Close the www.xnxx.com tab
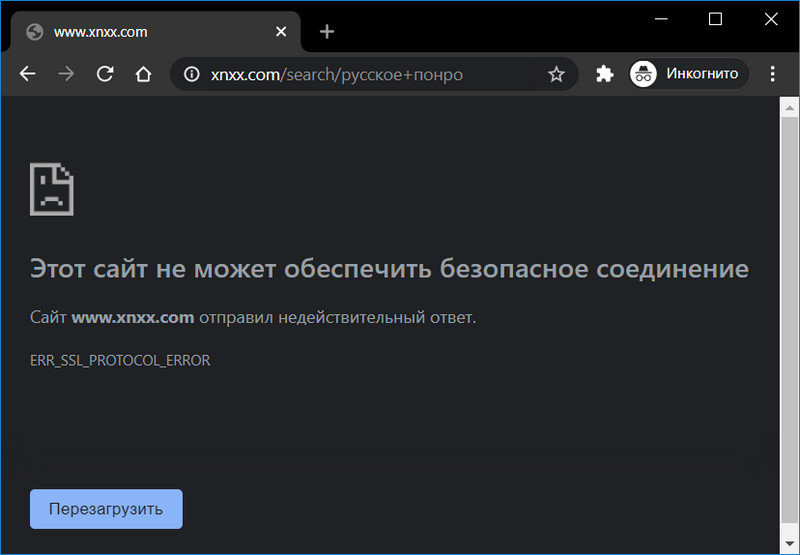The width and height of the screenshot is (800, 555). click(281, 32)
